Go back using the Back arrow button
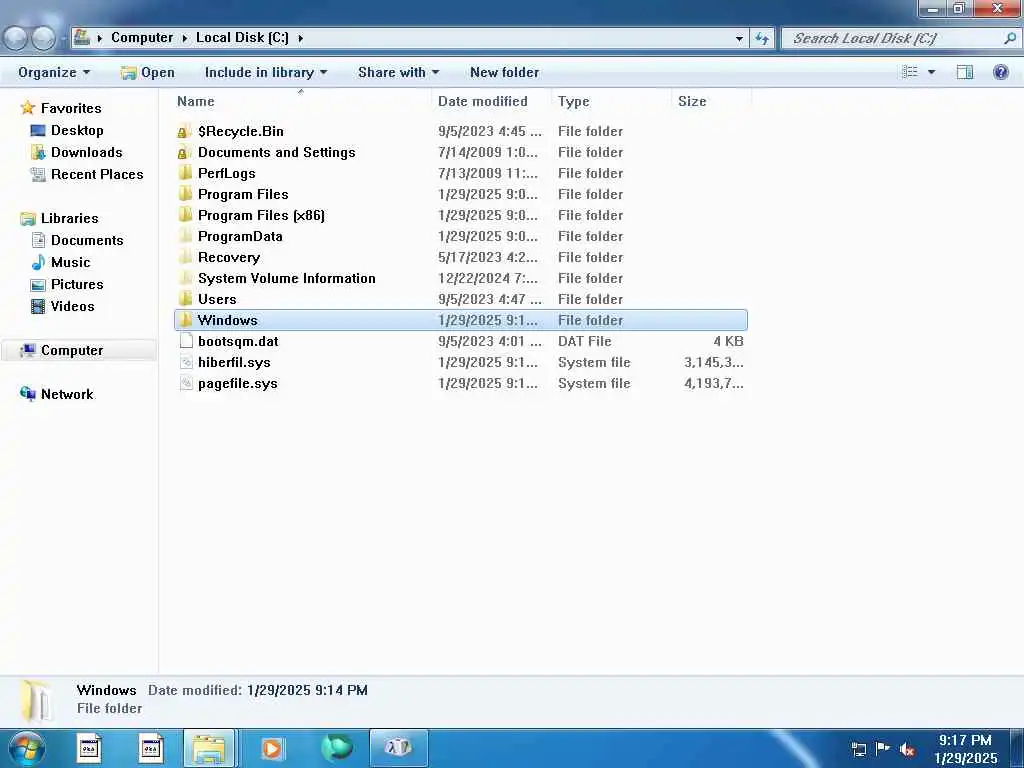 tap(16, 38)
